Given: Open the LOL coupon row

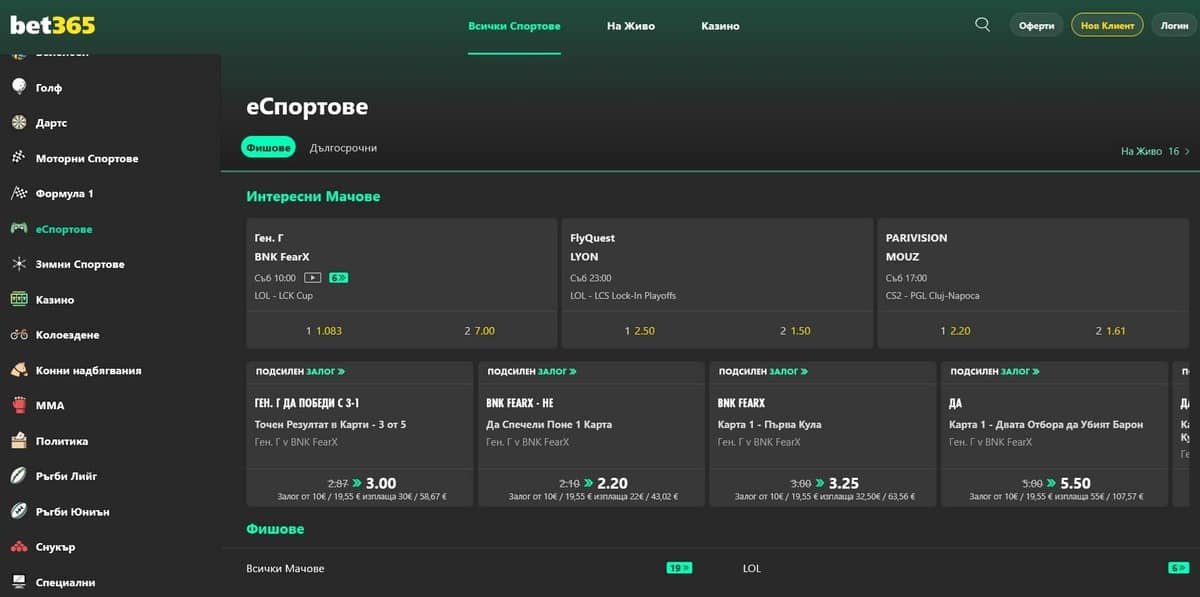Looking at the screenshot, I should click(x=966, y=568).
